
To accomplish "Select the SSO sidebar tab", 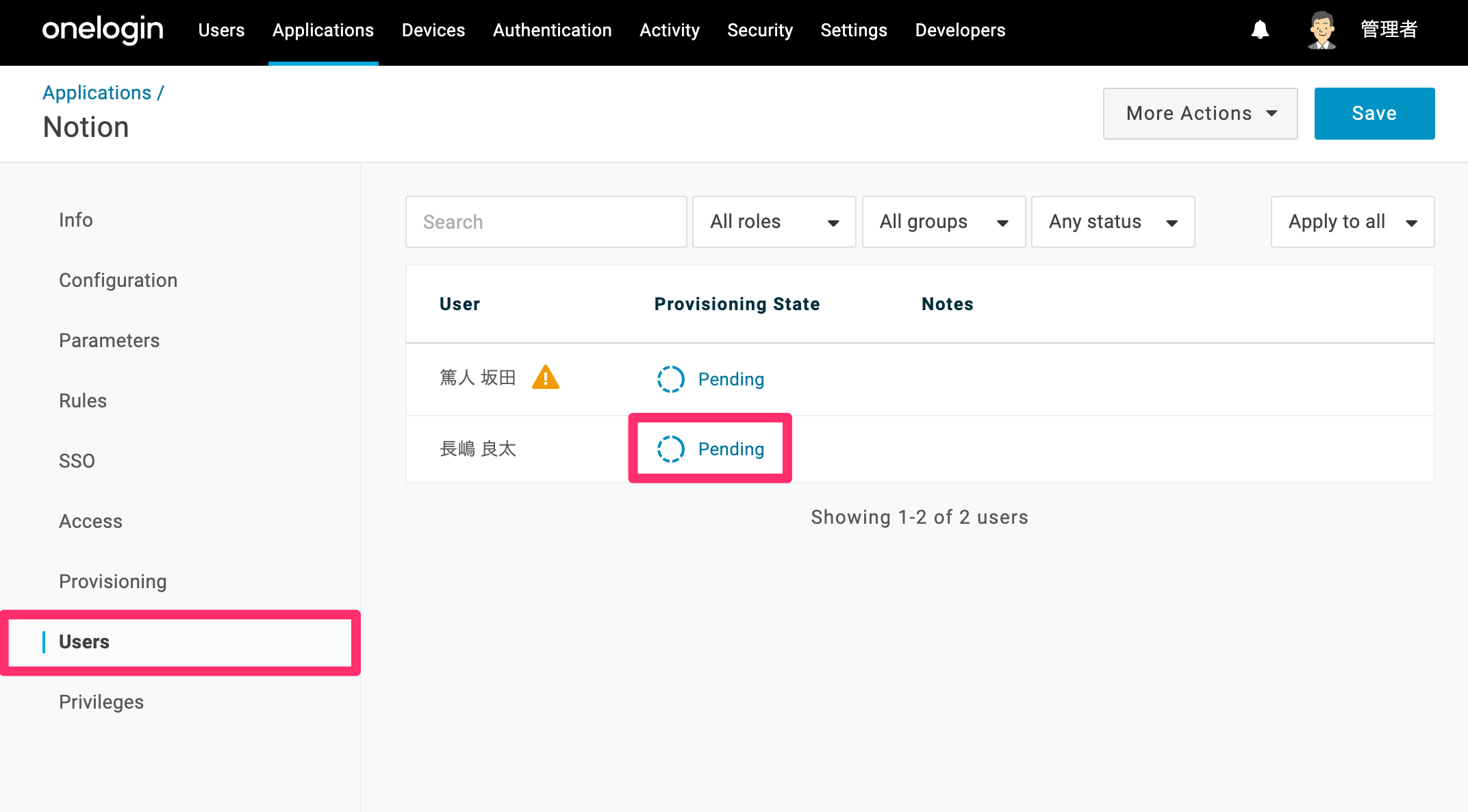I will click(x=77, y=461).
